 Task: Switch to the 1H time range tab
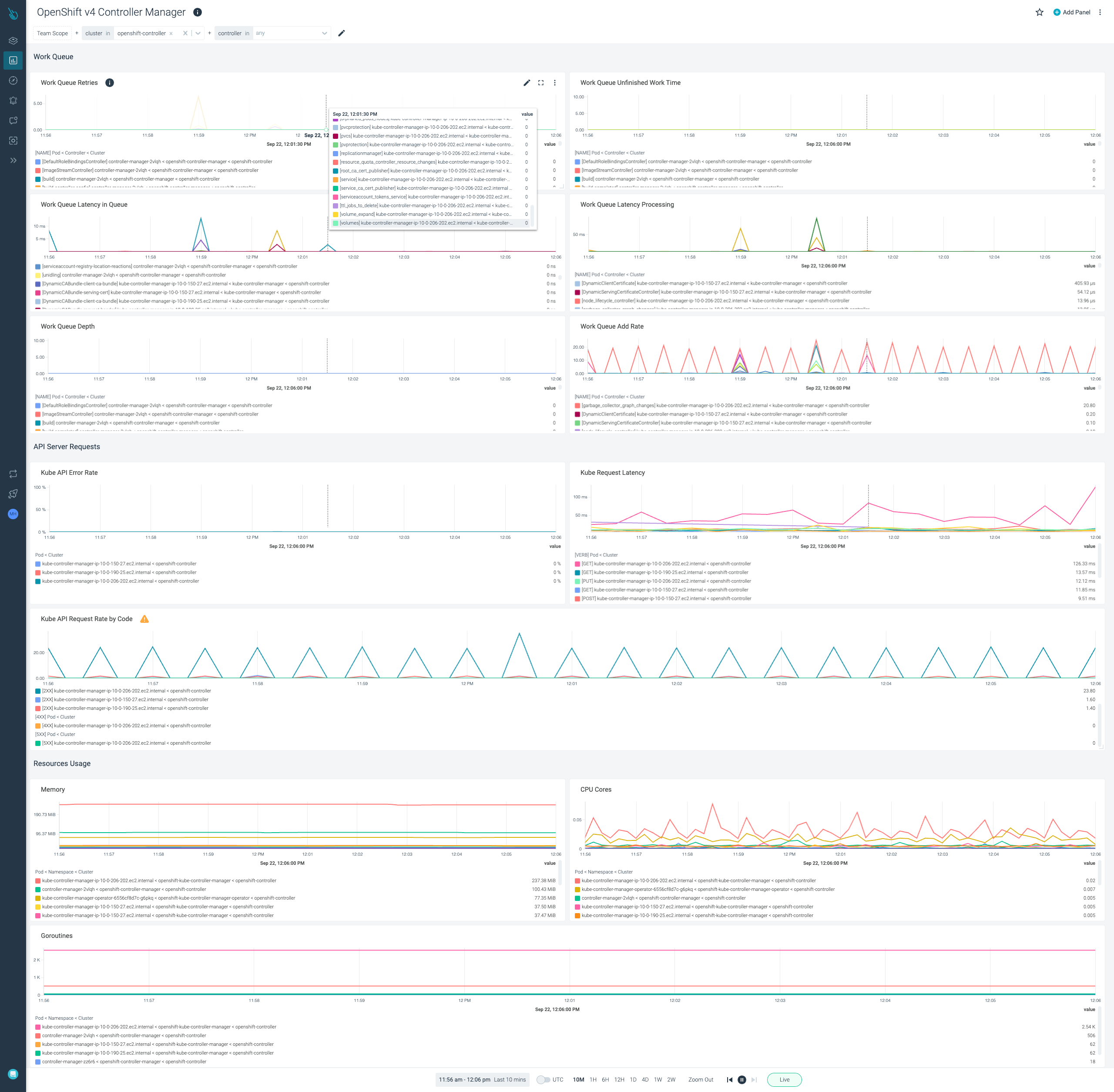pos(594,1079)
